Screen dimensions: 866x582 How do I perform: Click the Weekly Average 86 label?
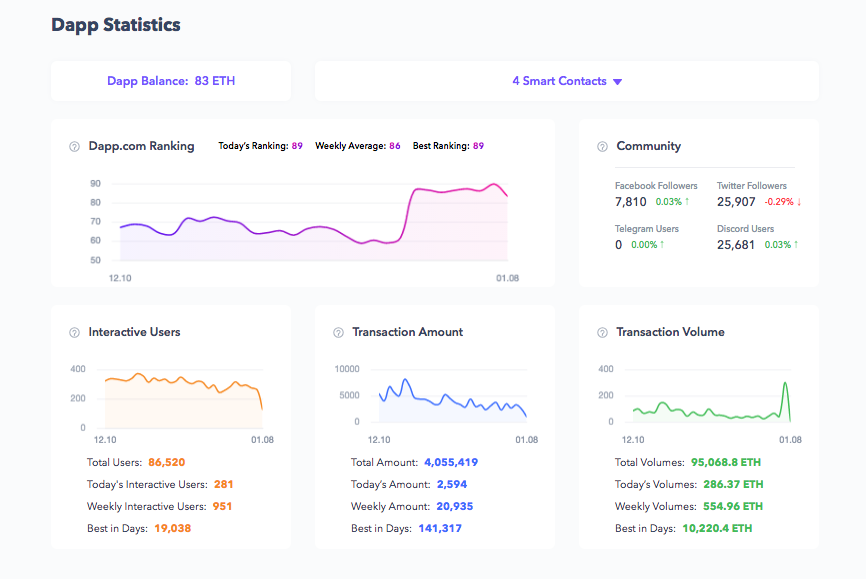click(x=357, y=146)
